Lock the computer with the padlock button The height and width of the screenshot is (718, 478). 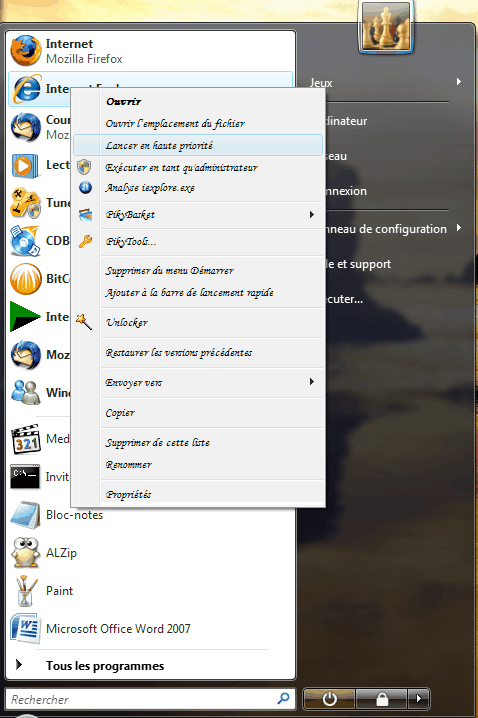point(381,699)
